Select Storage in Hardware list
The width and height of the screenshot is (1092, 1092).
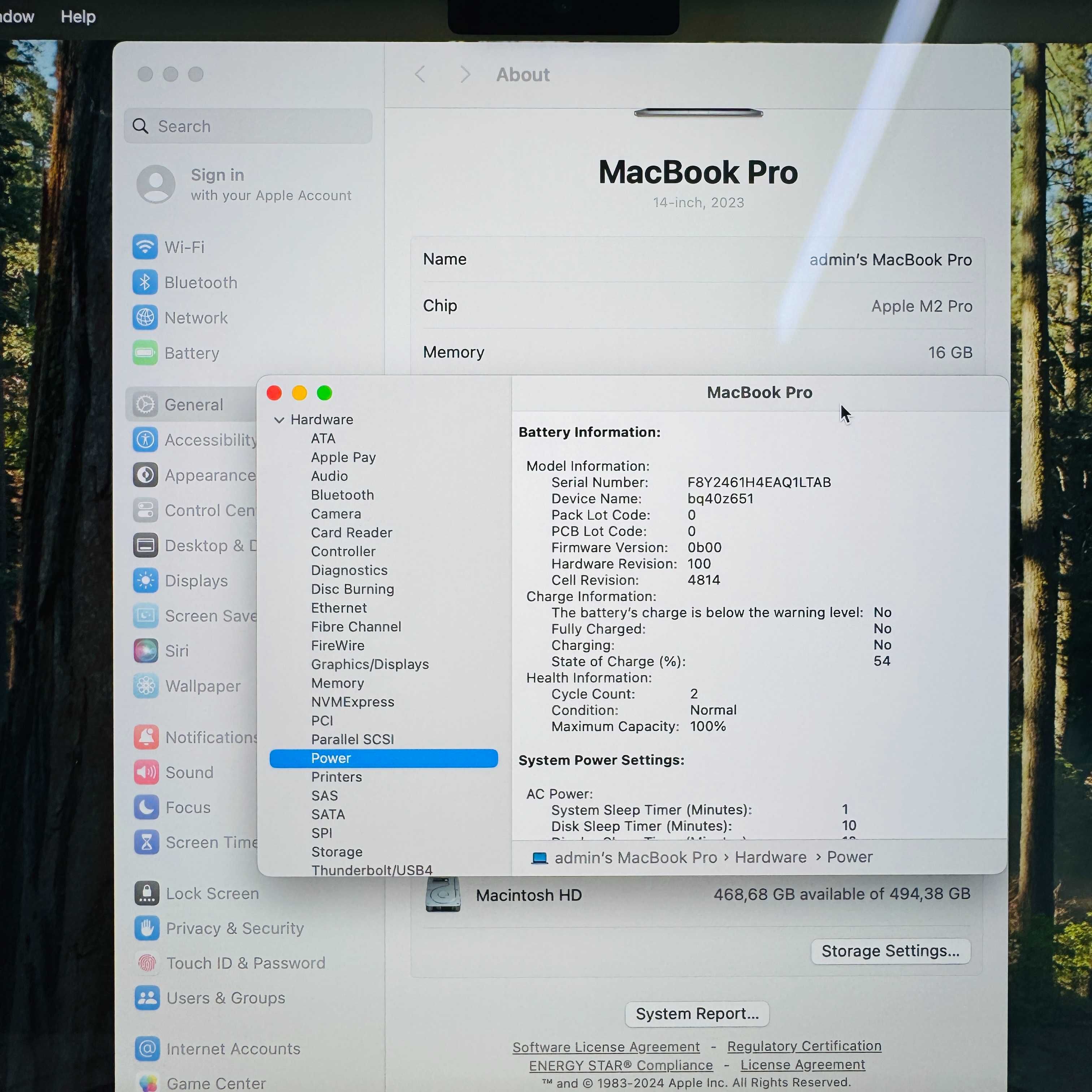pos(337,852)
